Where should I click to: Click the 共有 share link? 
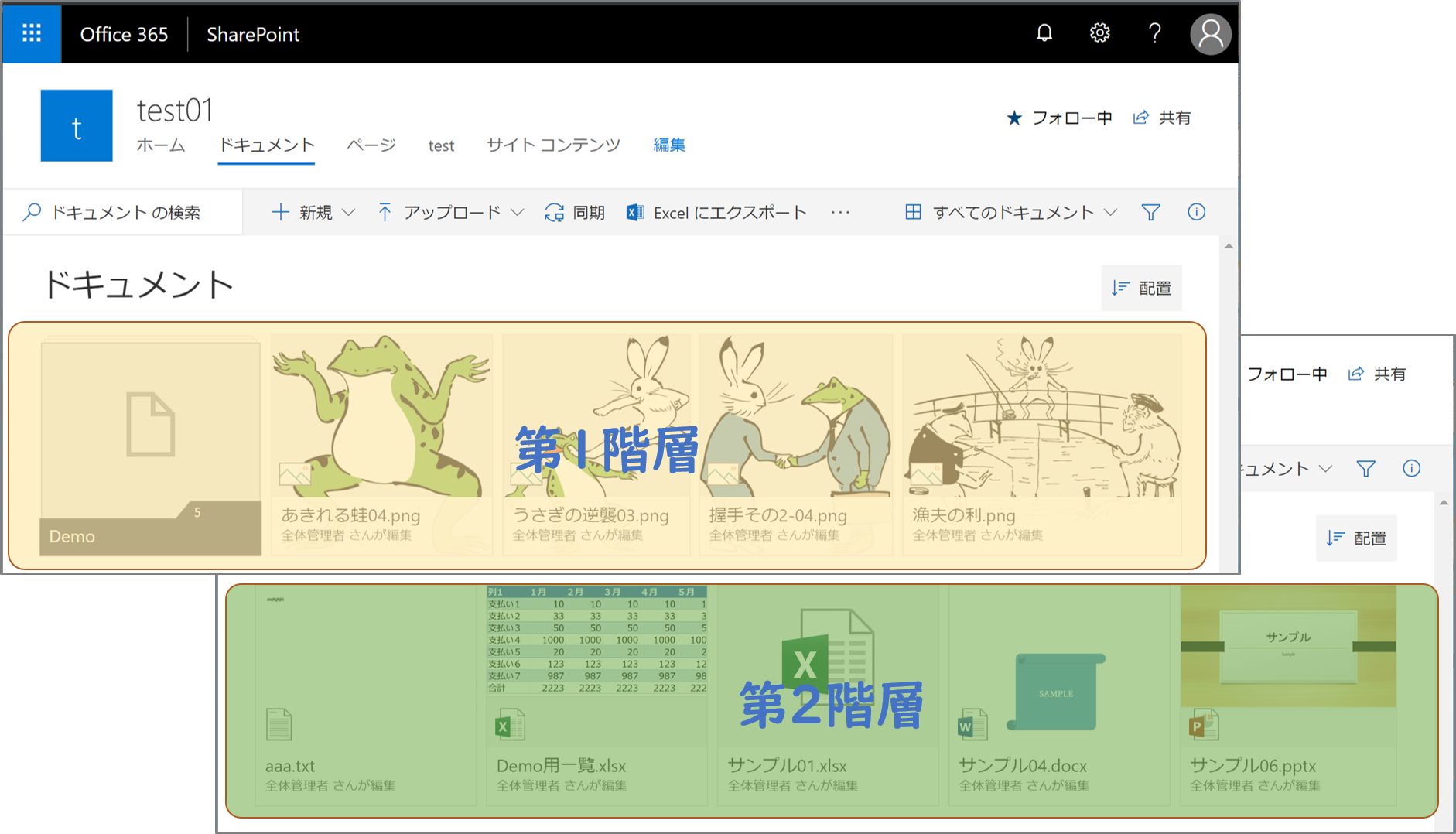click(1163, 117)
